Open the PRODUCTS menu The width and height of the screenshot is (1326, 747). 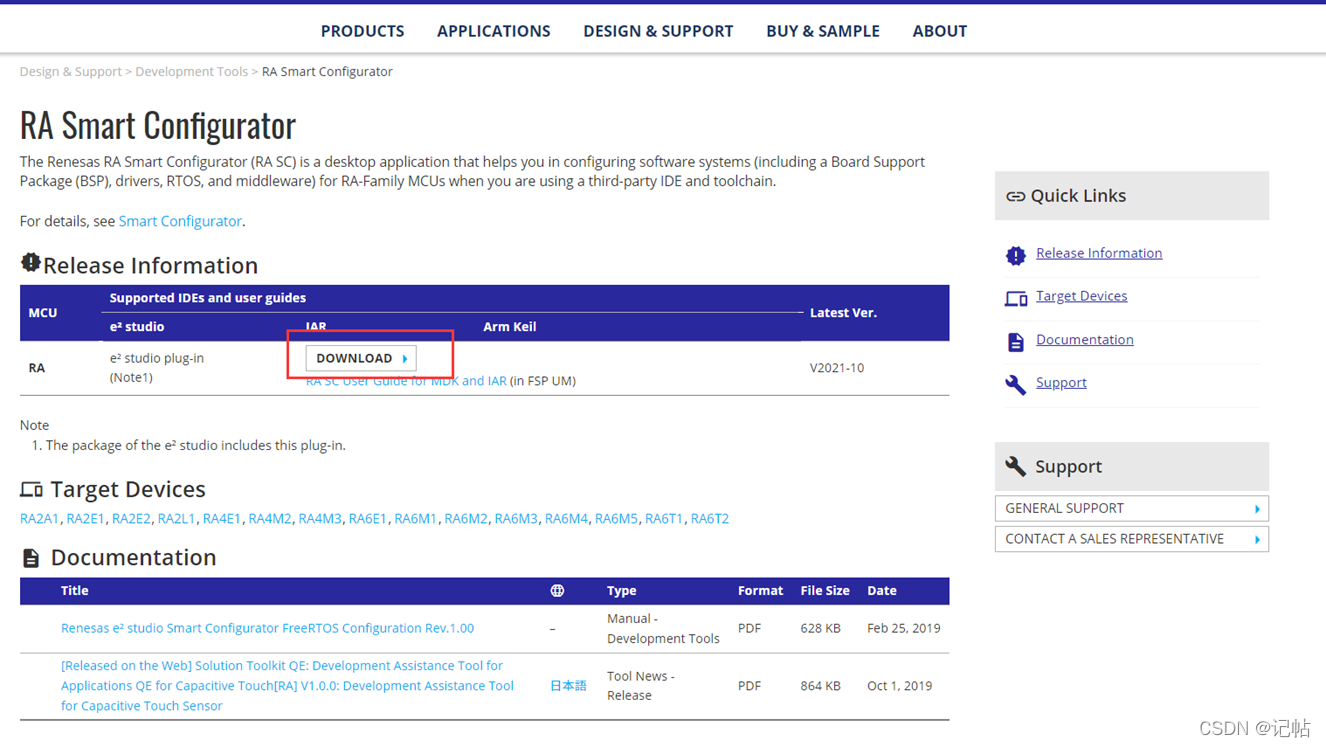point(362,31)
